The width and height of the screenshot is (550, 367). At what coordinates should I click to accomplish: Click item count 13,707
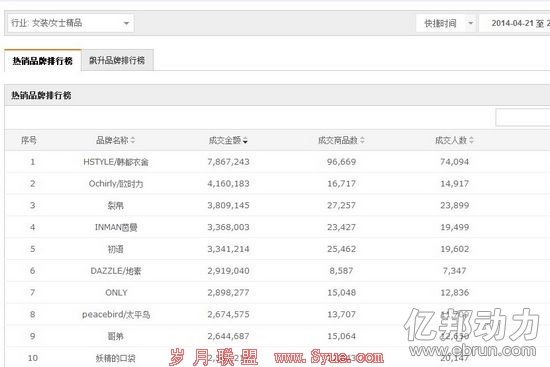(x=342, y=314)
